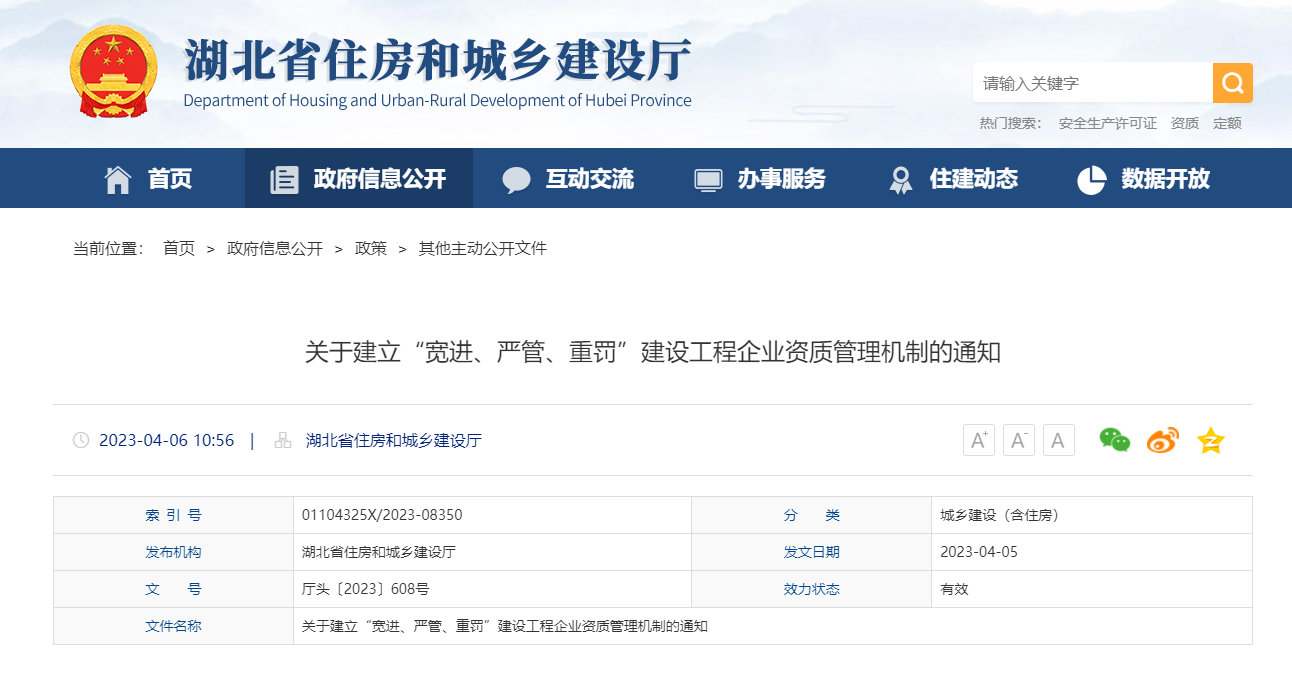Go to 首页 in the breadcrumb
The width and height of the screenshot is (1292, 674).
(179, 248)
